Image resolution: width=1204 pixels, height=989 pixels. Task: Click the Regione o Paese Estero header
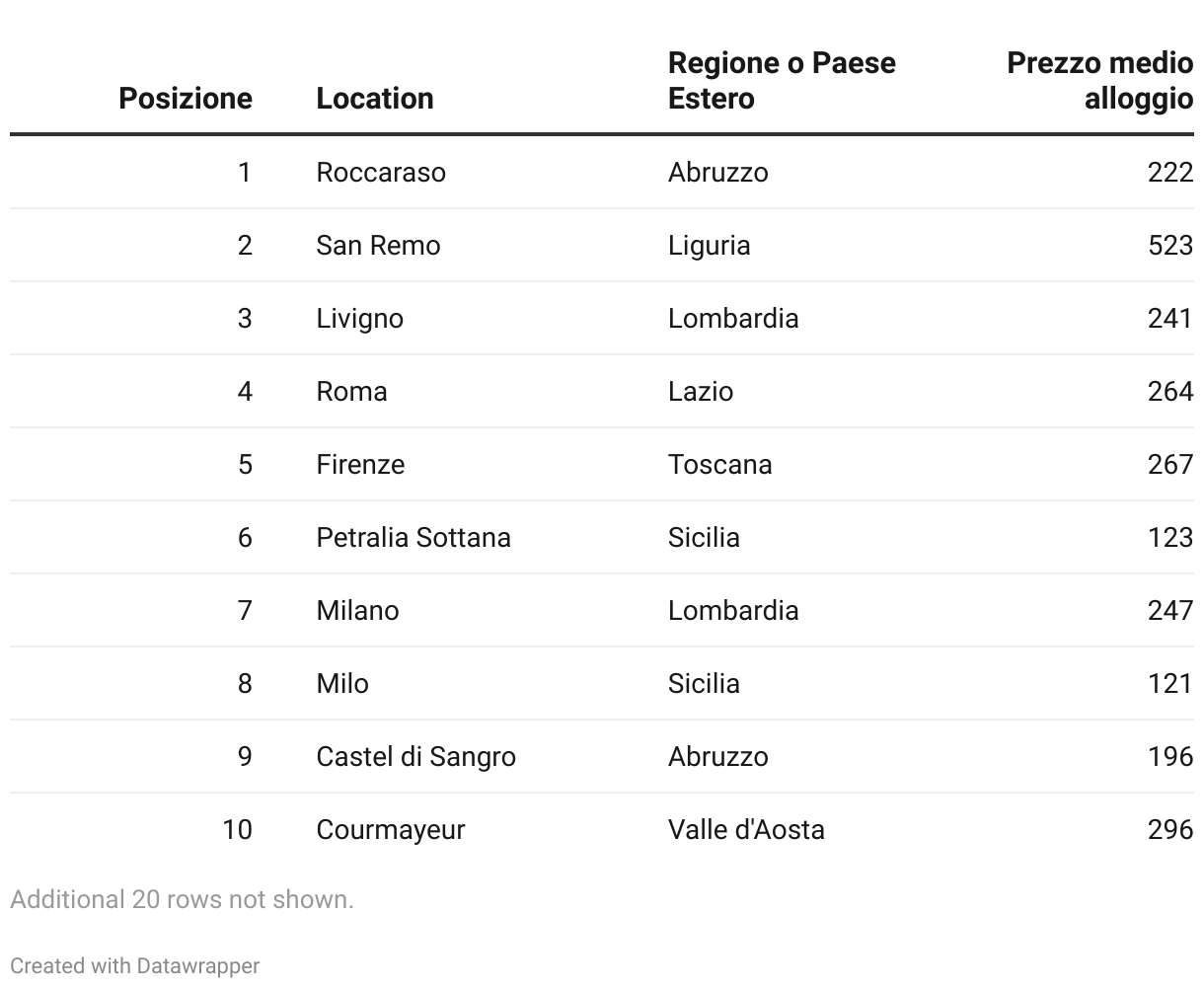pos(781,81)
